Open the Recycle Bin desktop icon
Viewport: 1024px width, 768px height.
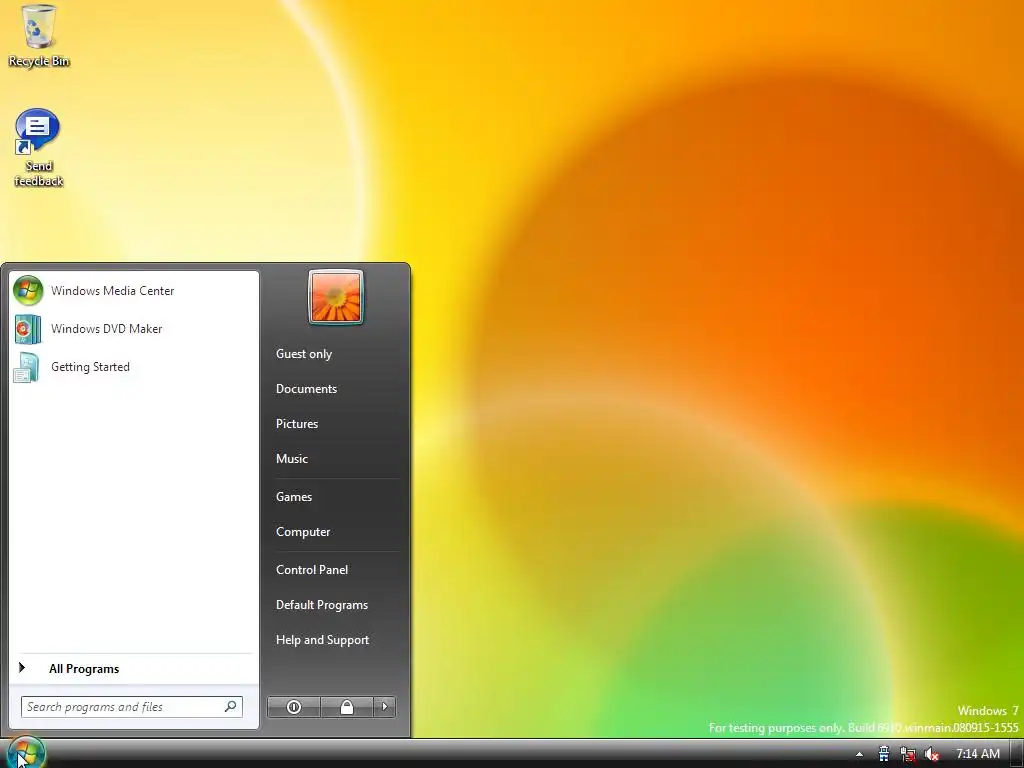[x=39, y=36]
